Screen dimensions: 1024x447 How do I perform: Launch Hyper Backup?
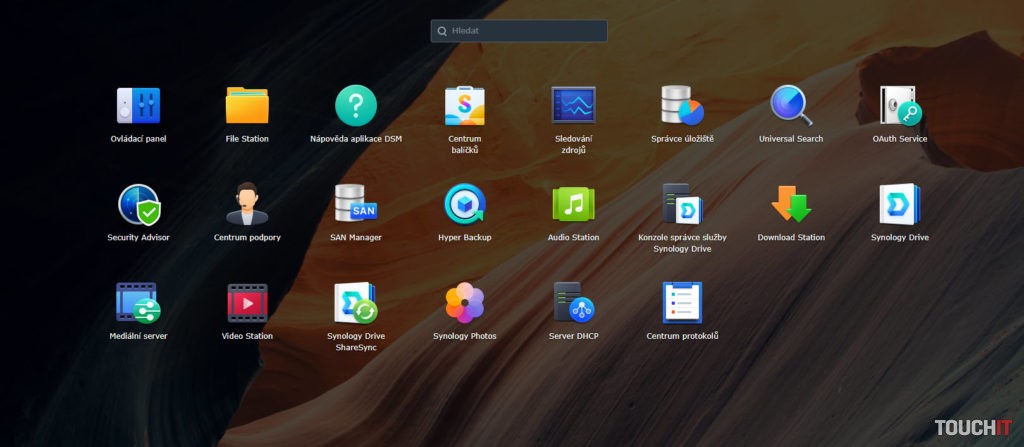[465, 204]
